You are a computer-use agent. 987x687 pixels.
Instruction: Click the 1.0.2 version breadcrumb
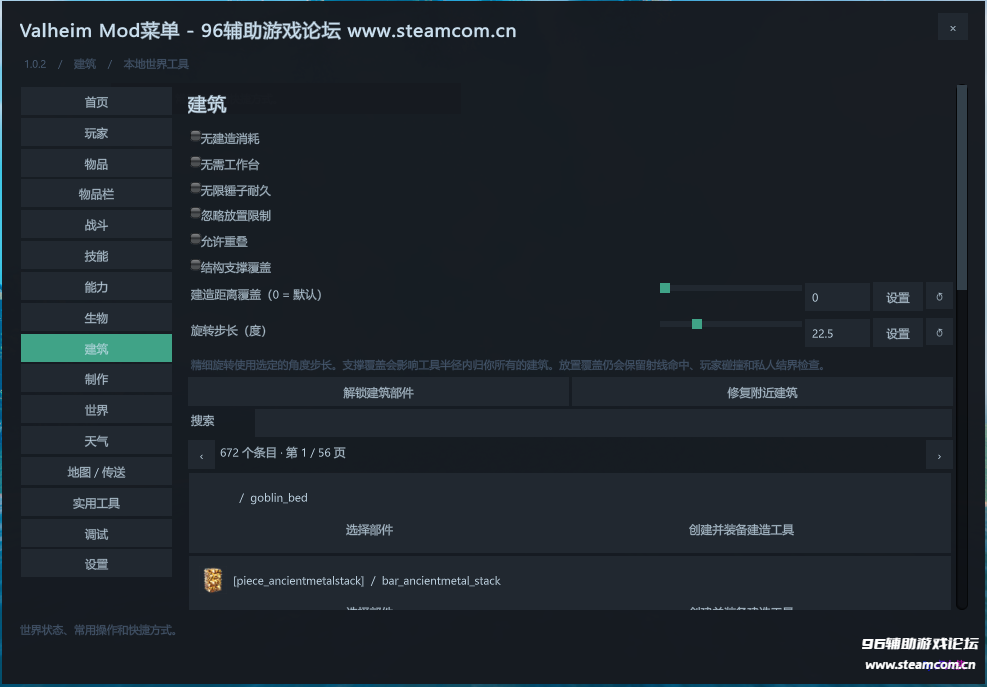point(35,64)
